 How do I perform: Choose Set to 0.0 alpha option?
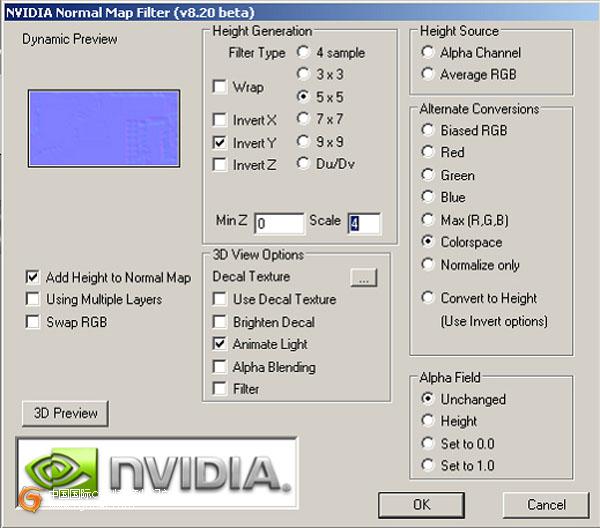[x=427, y=443]
